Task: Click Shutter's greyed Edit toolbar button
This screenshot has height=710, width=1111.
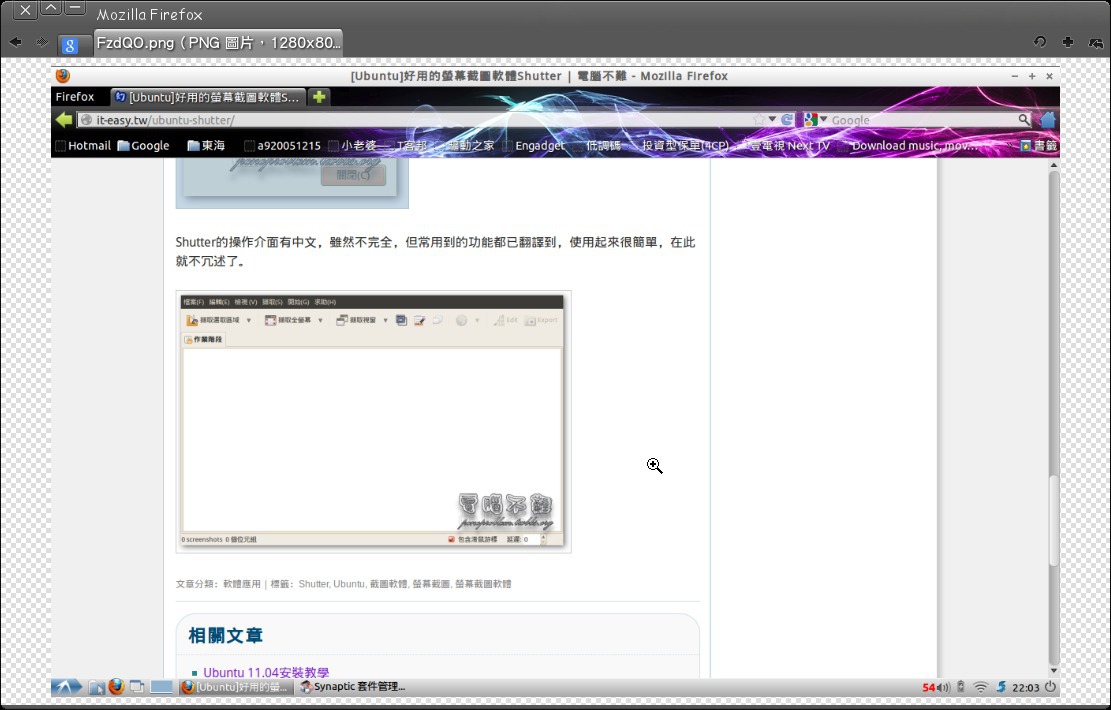Action: tap(506, 320)
